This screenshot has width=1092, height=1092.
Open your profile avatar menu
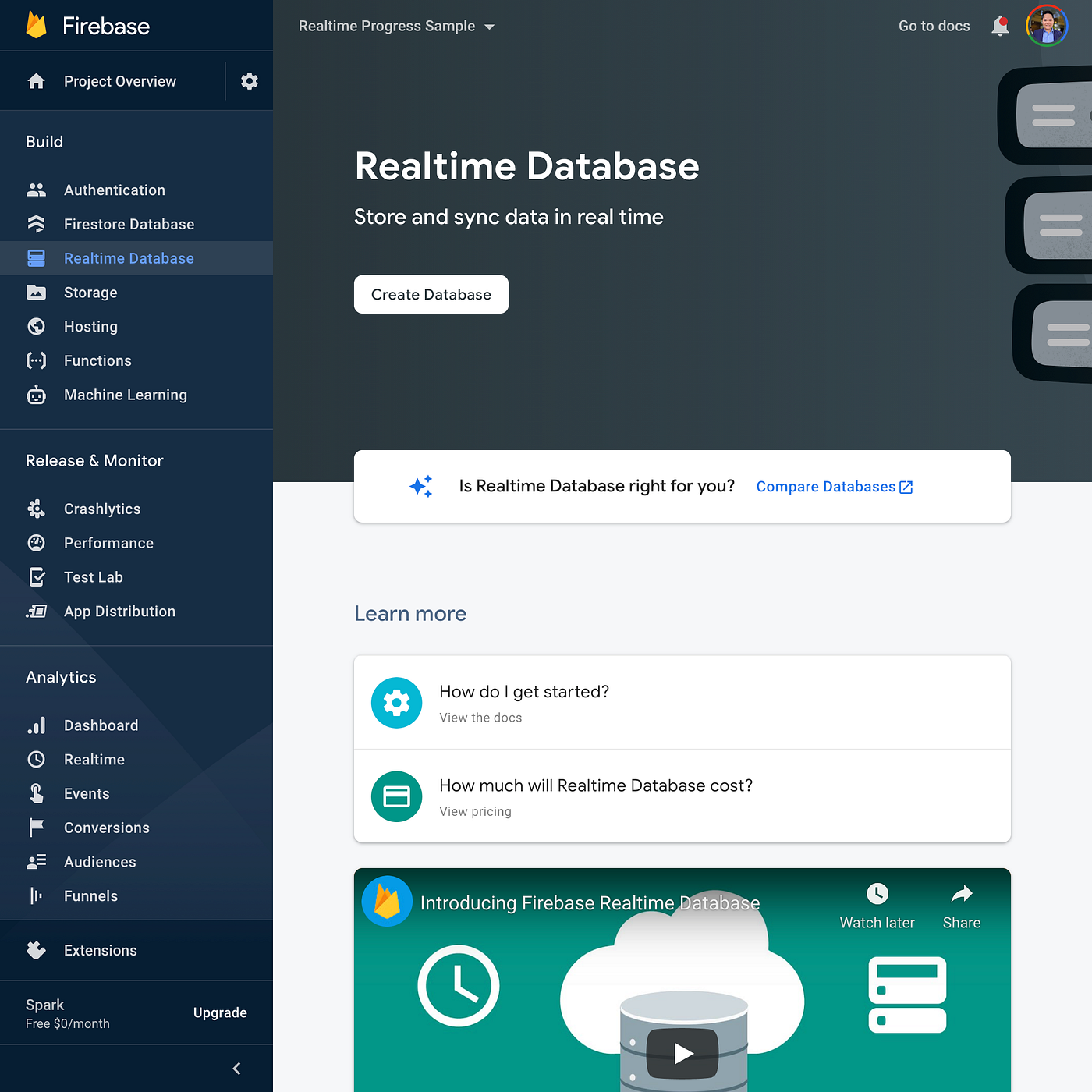click(1047, 25)
